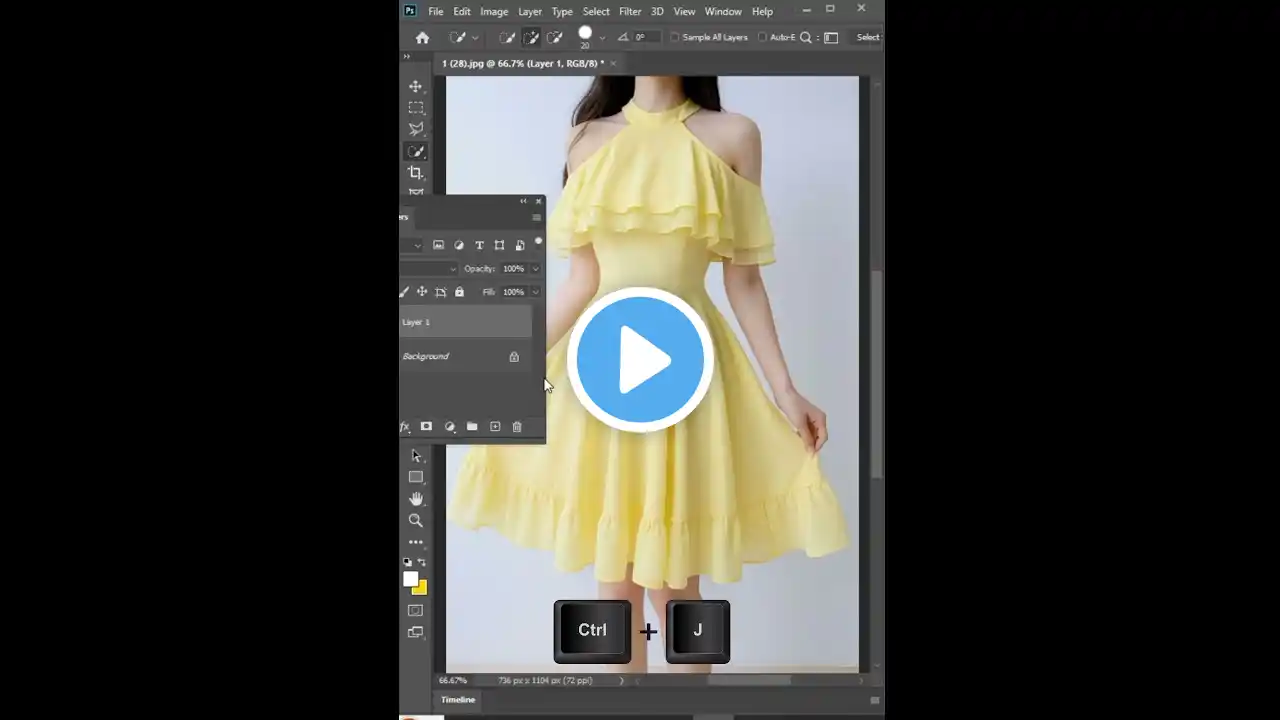Create a new layer in the Layers panel
1280x720 pixels.
pyautogui.click(x=495, y=426)
